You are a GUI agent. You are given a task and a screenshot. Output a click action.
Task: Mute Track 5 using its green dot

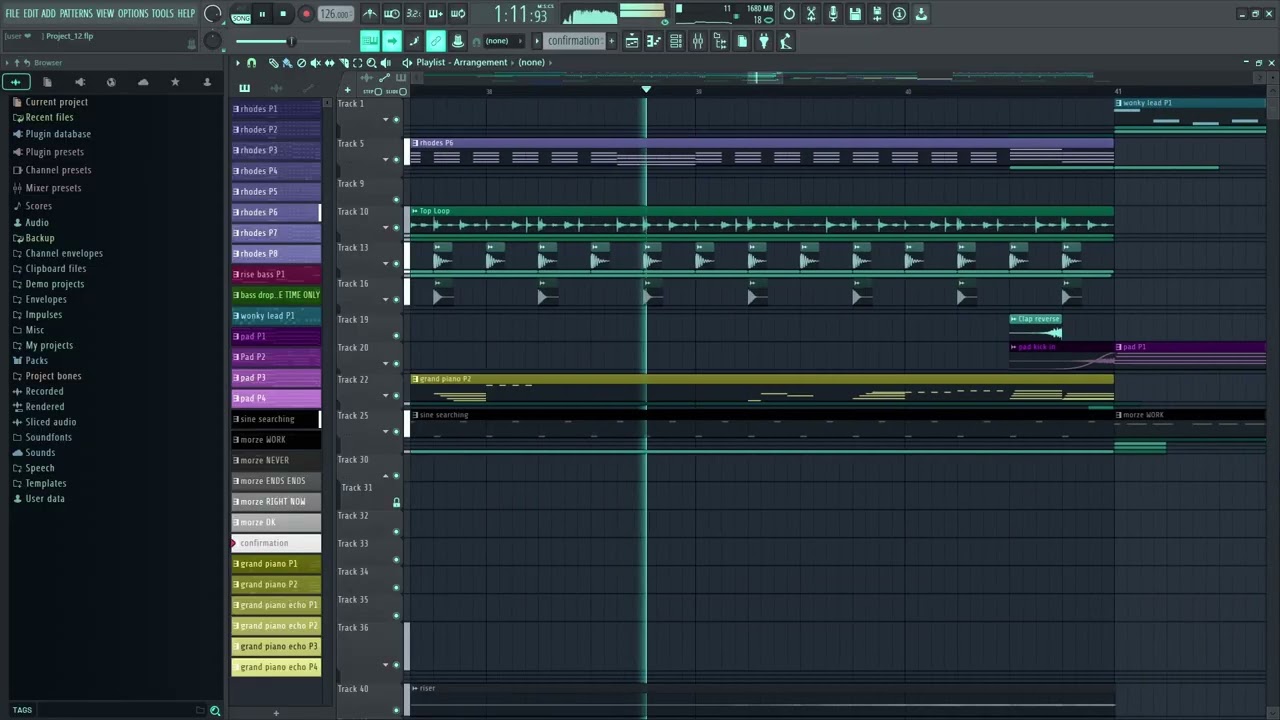click(x=396, y=160)
